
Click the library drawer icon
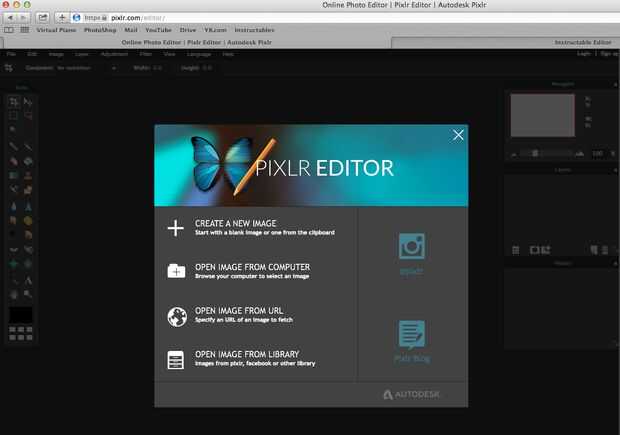tap(176, 360)
